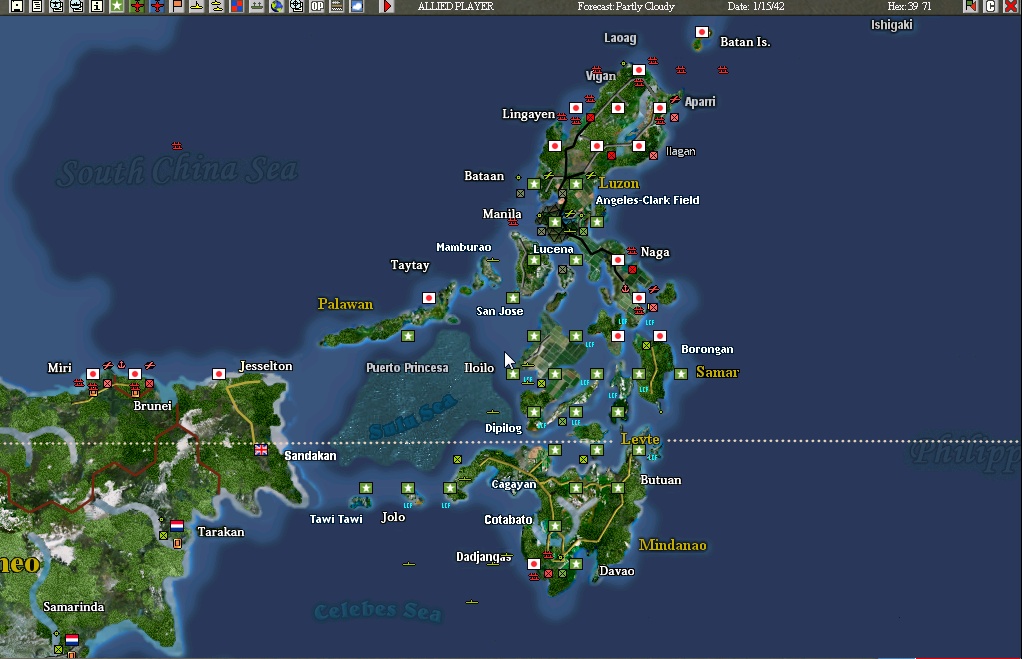The height and width of the screenshot is (659, 1022).
Task: Select the Allied star base above Puerto Princesa
Action: (408, 336)
